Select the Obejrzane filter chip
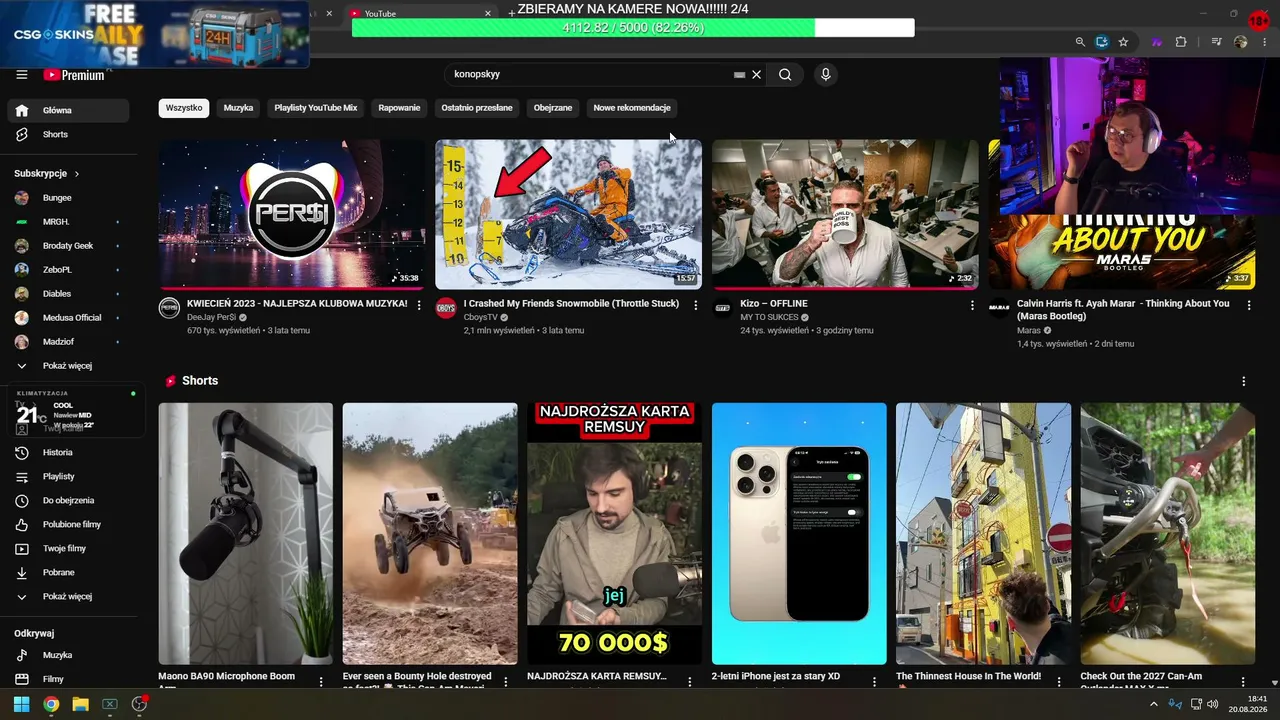Screen dimensions: 1280x720 click(553, 108)
